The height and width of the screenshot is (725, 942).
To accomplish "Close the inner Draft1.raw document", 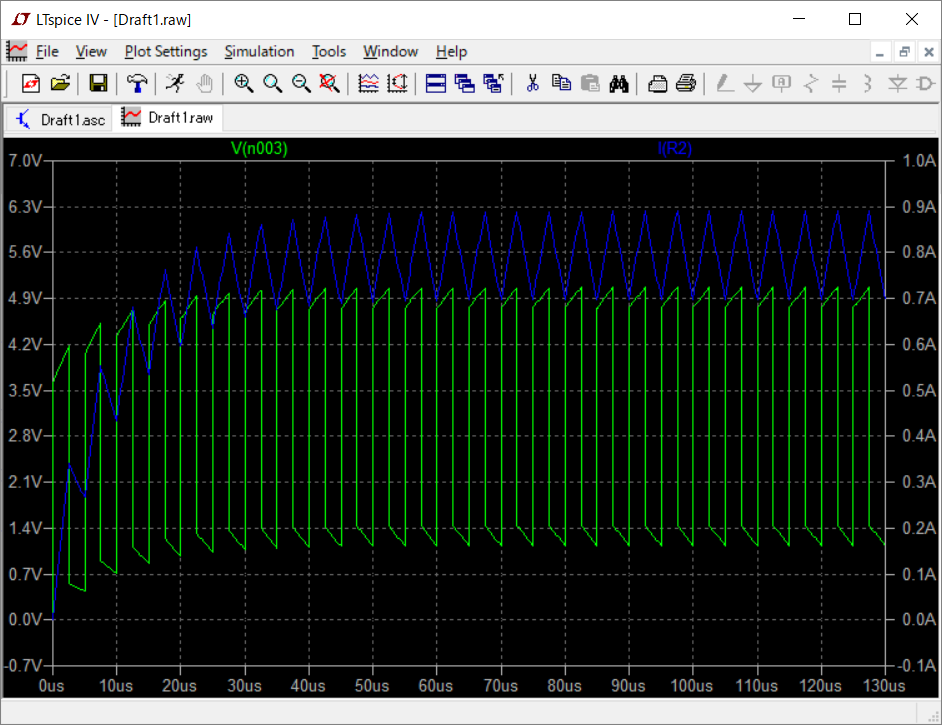I will click(x=929, y=52).
